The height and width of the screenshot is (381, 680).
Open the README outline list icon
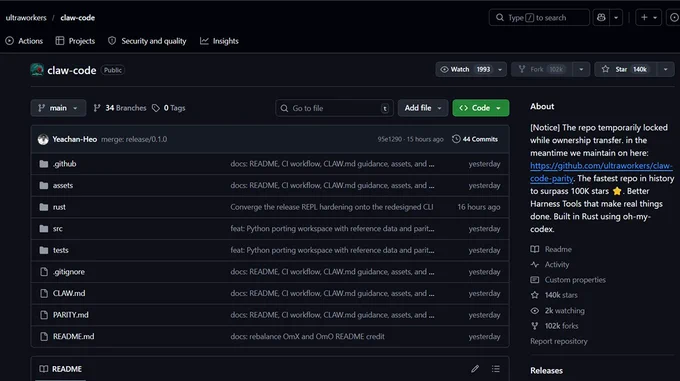click(496, 369)
